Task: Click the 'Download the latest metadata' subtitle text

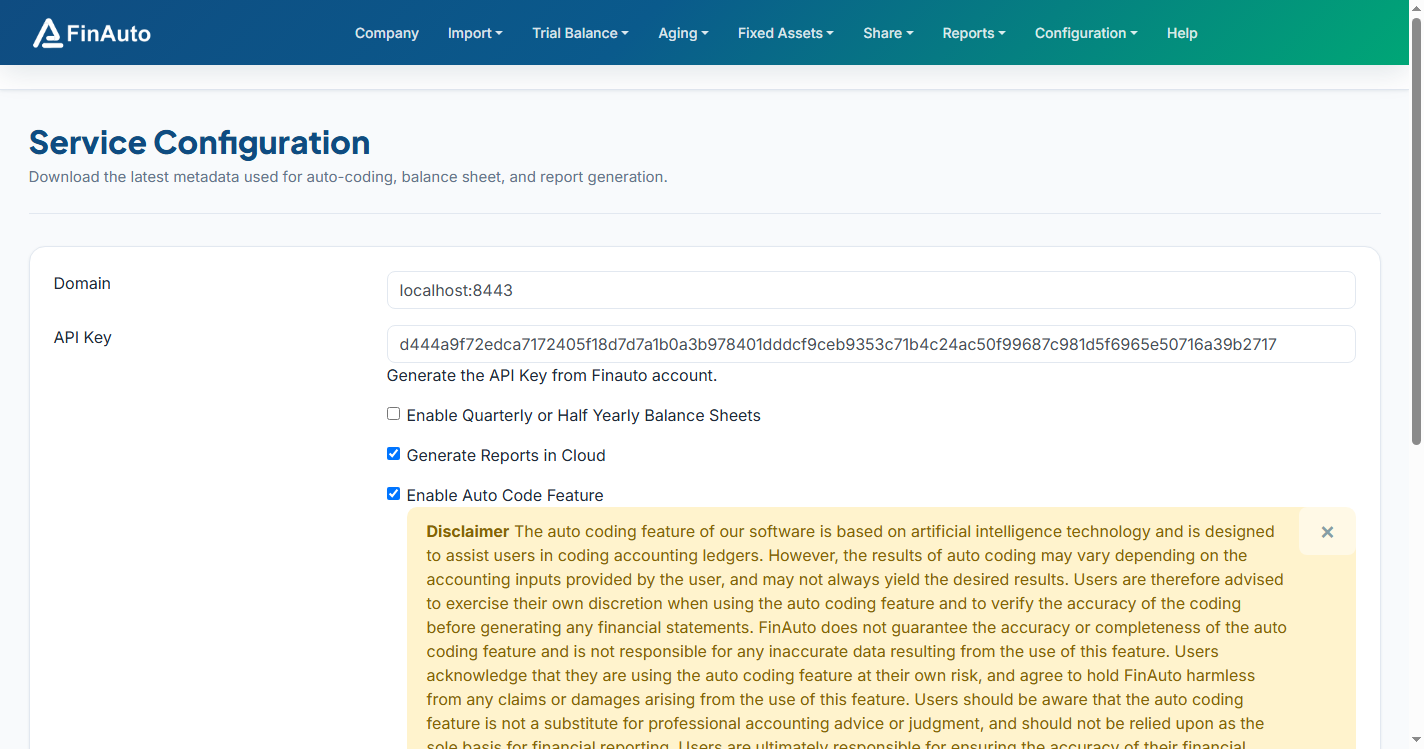Action: click(348, 177)
